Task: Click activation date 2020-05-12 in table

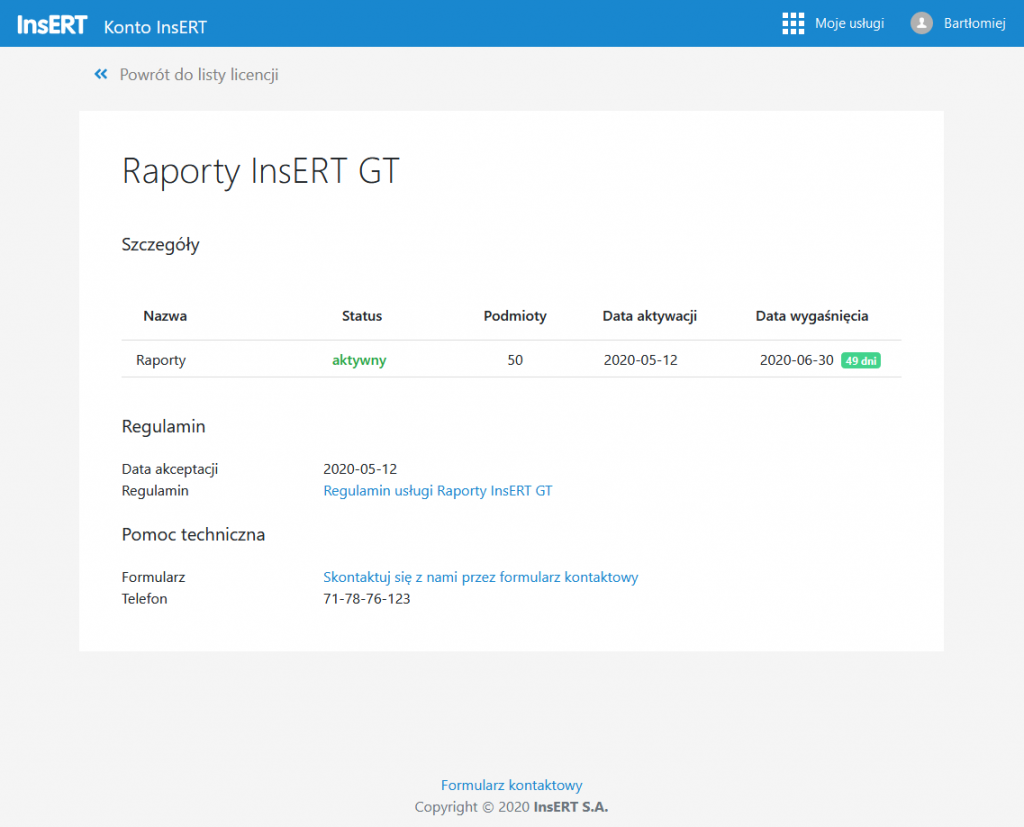Action: (641, 360)
